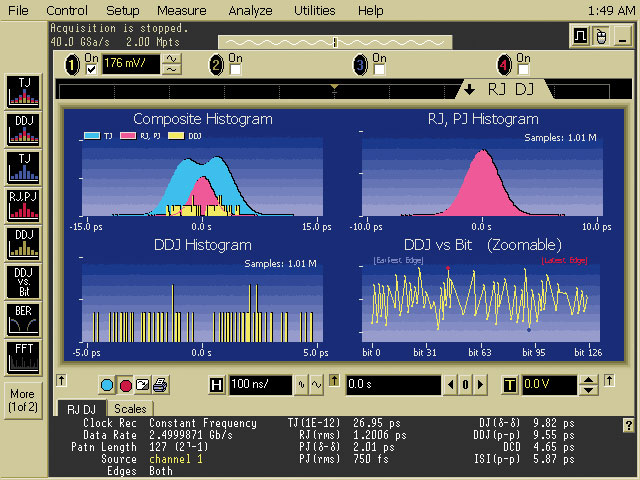
Task: Click the yellow DDJ legend swatch
Action: click(176, 136)
